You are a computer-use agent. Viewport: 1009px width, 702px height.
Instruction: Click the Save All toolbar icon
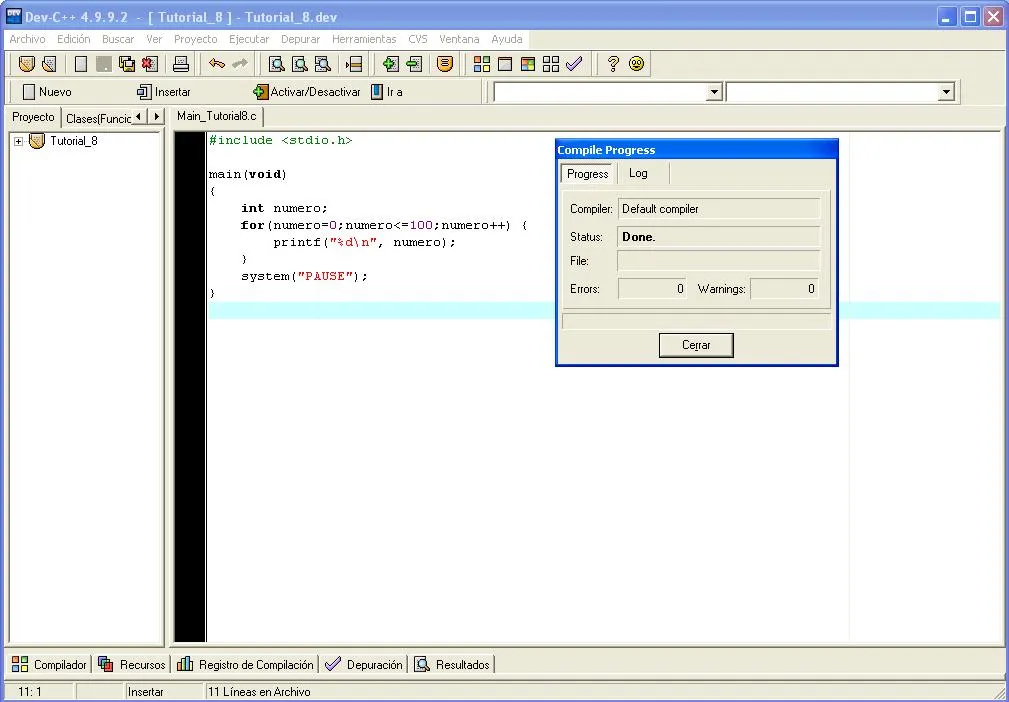pos(127,64)
